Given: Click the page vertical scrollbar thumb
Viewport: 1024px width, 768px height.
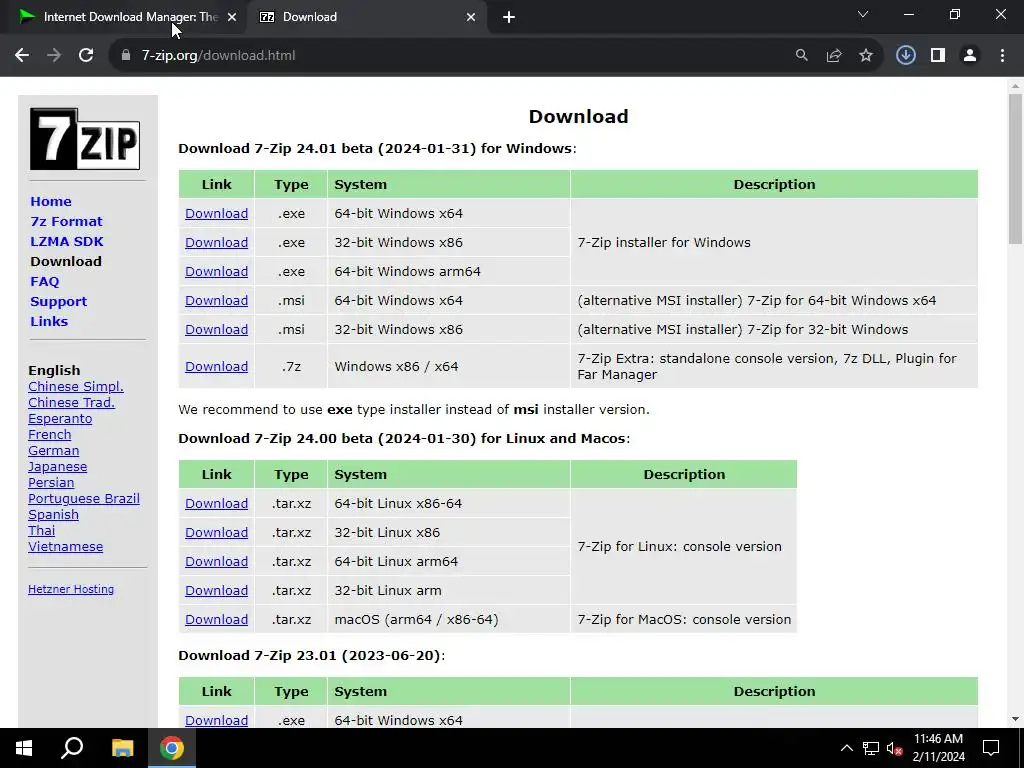Looking at the screenshot, I should coord(1015,169).
